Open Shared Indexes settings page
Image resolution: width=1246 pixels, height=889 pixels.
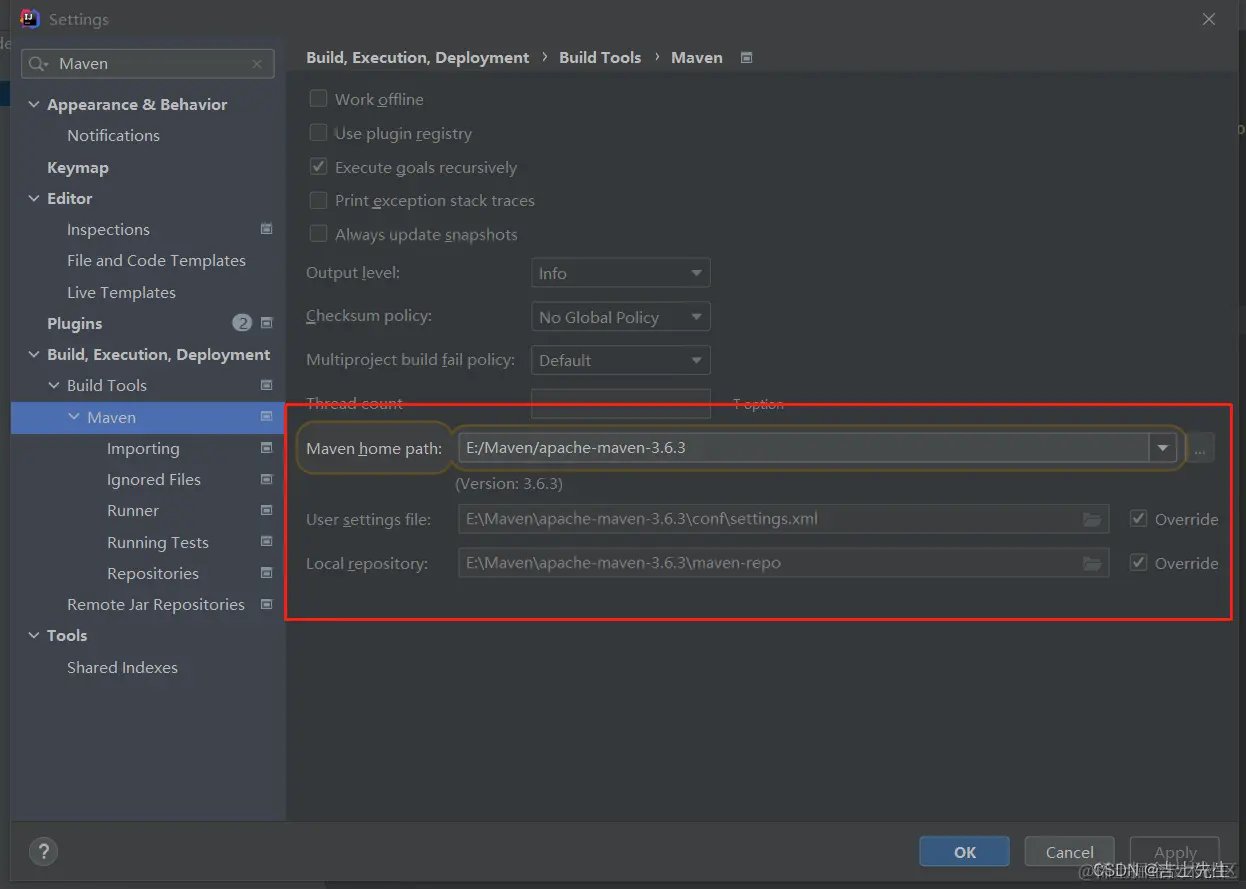[x=122, y=667]
